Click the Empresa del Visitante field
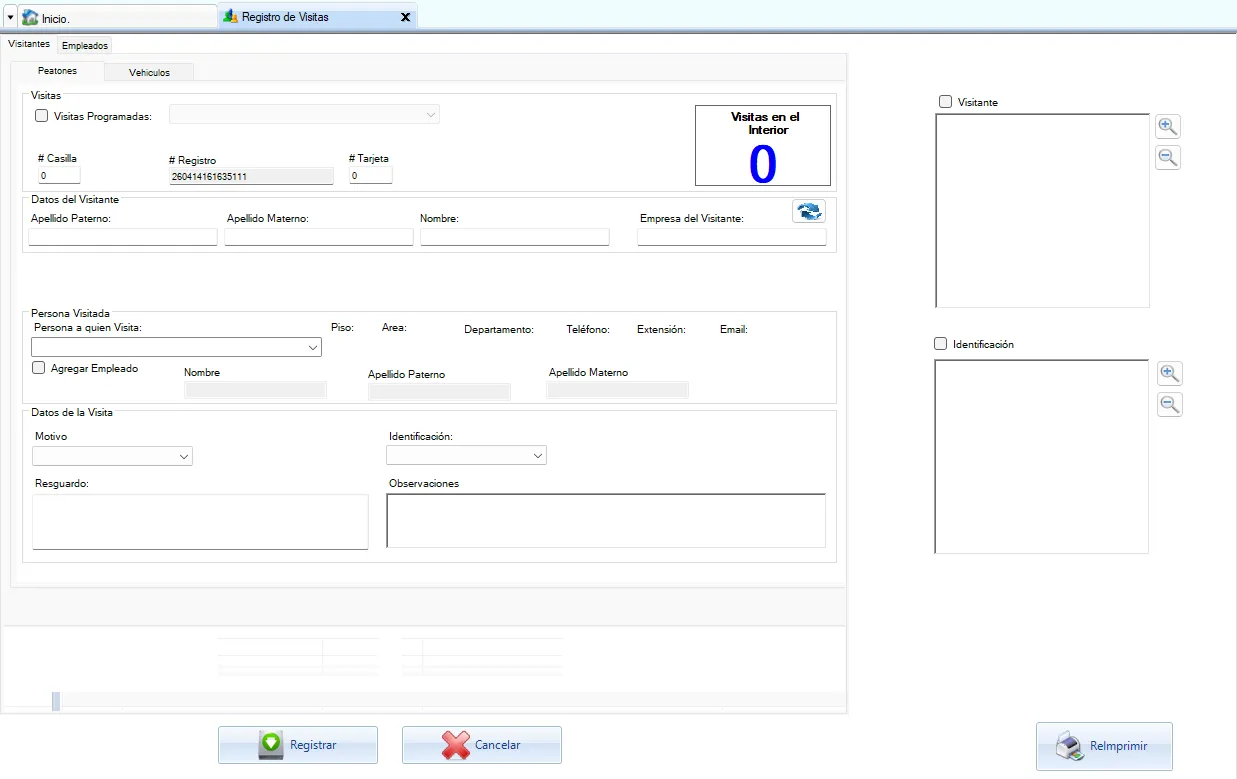This screenshot has width=1237, height=779. click(732, 237)
